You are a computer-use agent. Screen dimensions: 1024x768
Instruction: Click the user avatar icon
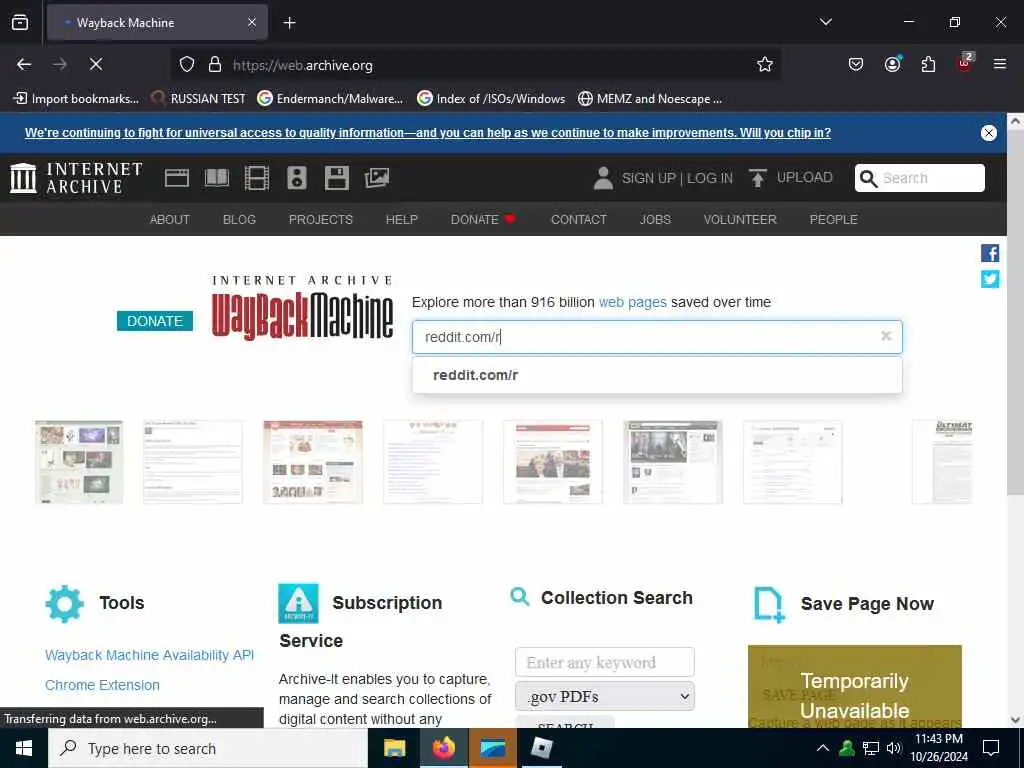tap(603, 178)
